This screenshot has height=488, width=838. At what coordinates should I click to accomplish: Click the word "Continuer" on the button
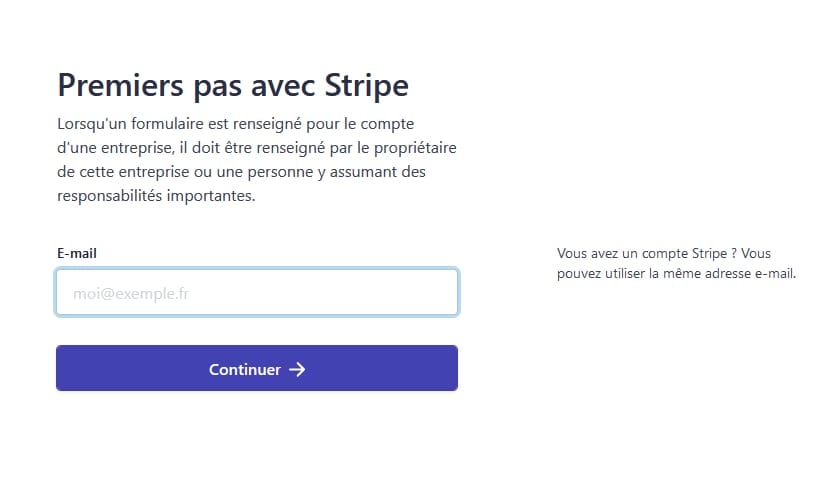[x=245, y=369]
